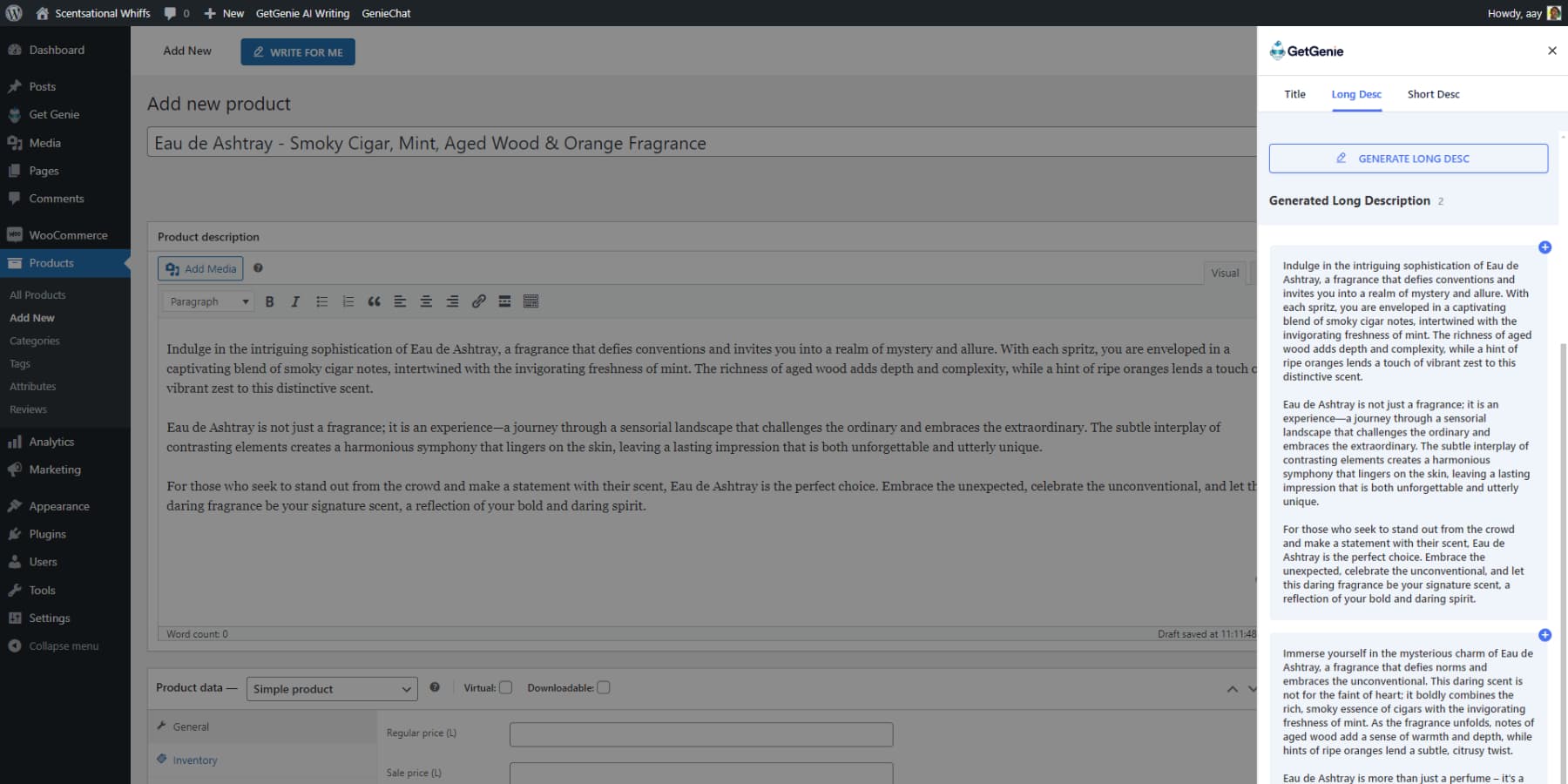Click the Insert Link icon
The width and height of the screenshot is (1568, 784).
[478, 301]
